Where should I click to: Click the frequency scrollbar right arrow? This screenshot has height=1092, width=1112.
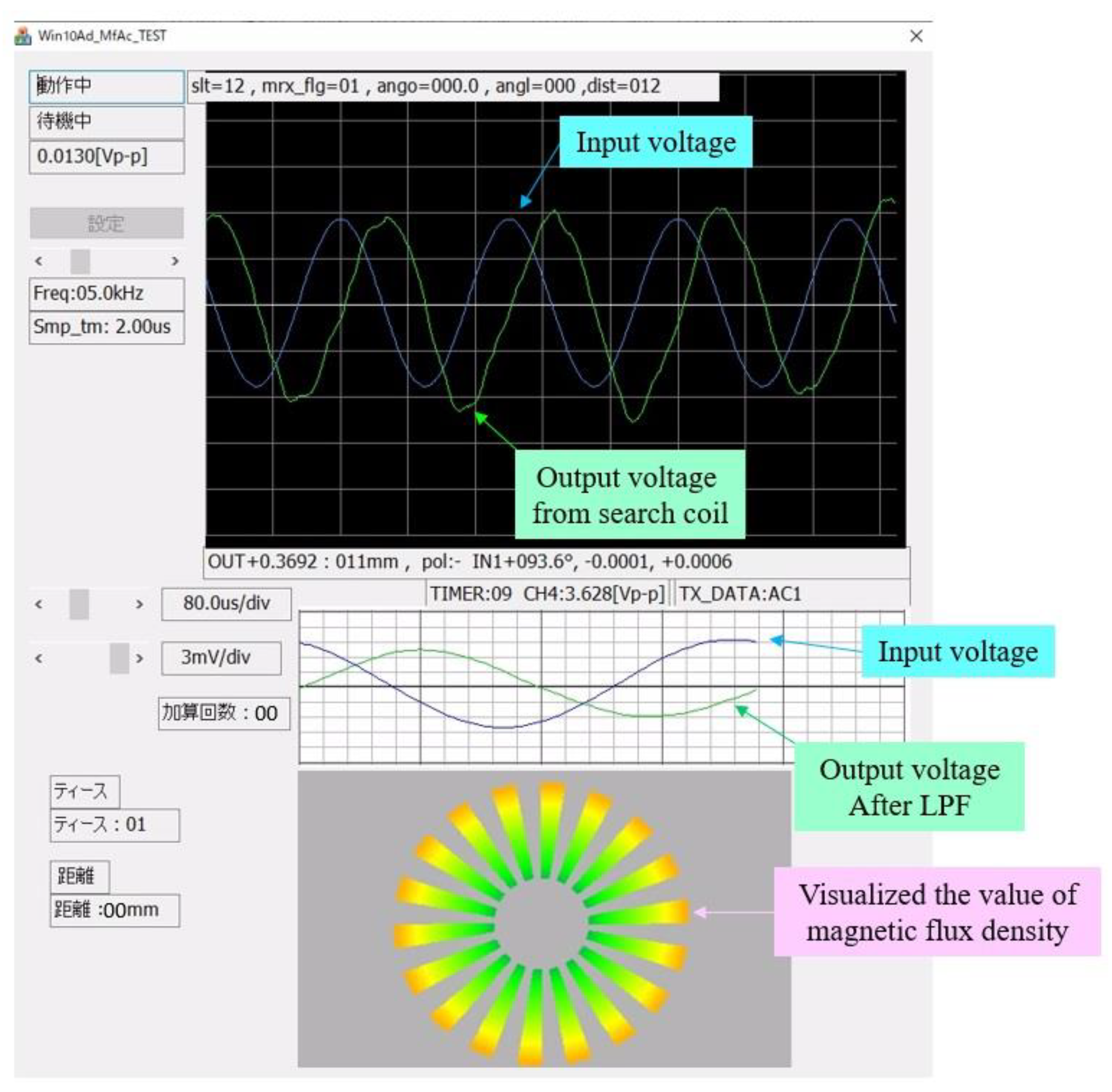coord(174,261)
